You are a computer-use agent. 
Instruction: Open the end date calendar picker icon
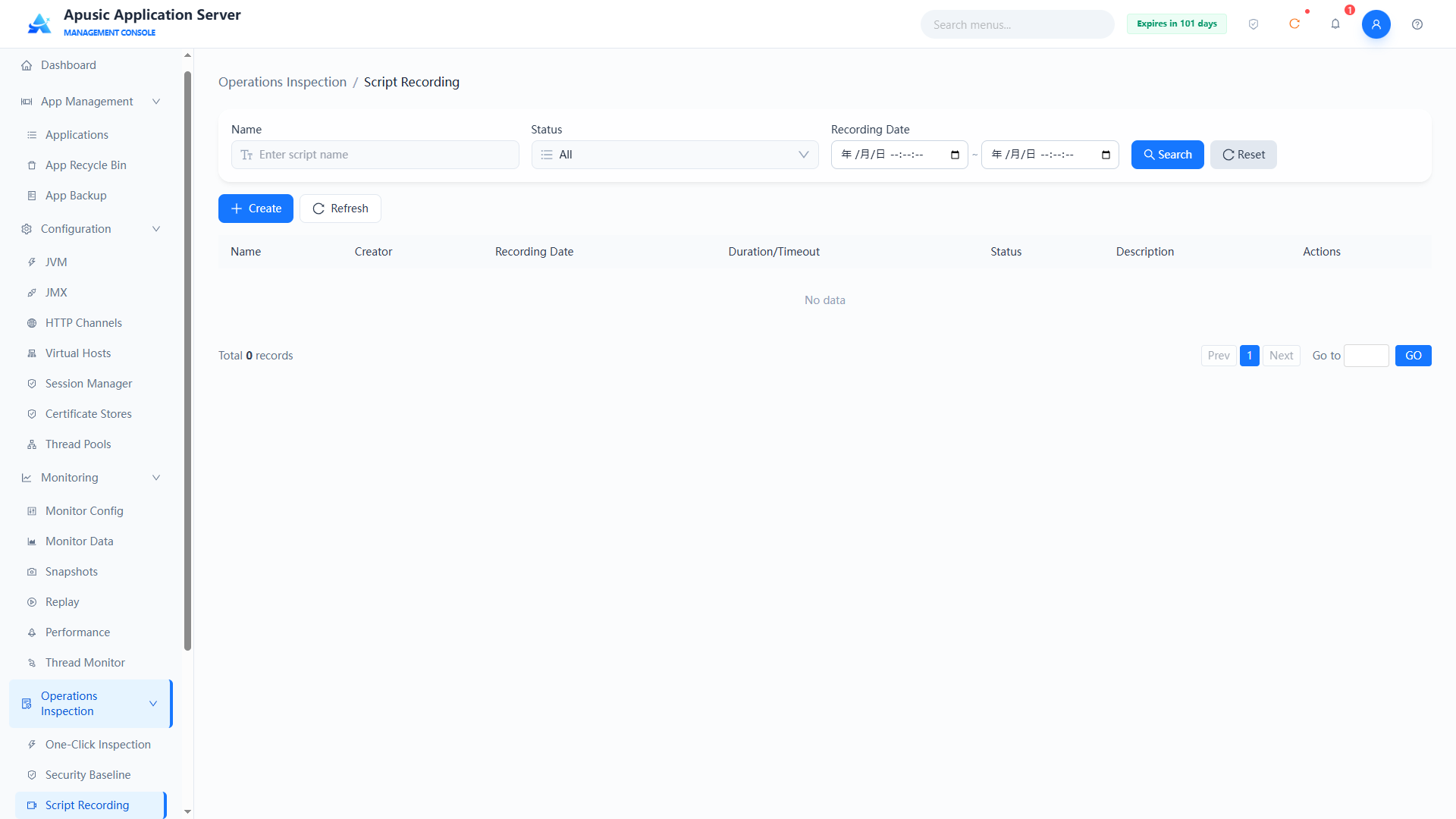pyautogui.click(x=1106, y=155)
